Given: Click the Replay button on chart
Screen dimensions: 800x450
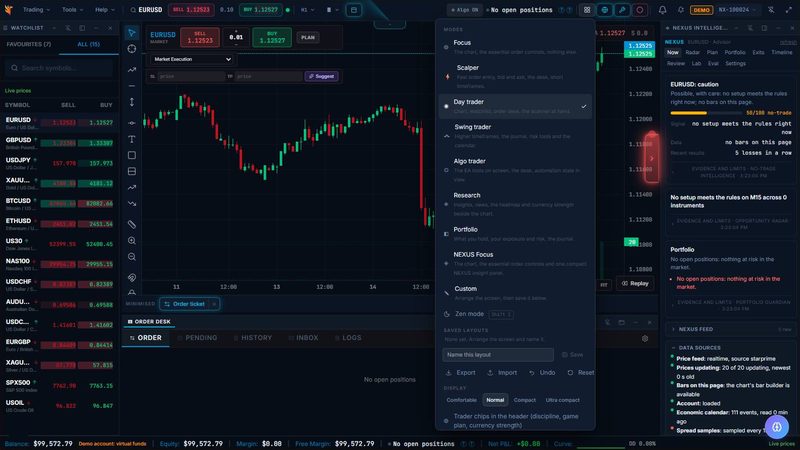Looking at the screenshot, I should tap(635, 283).
